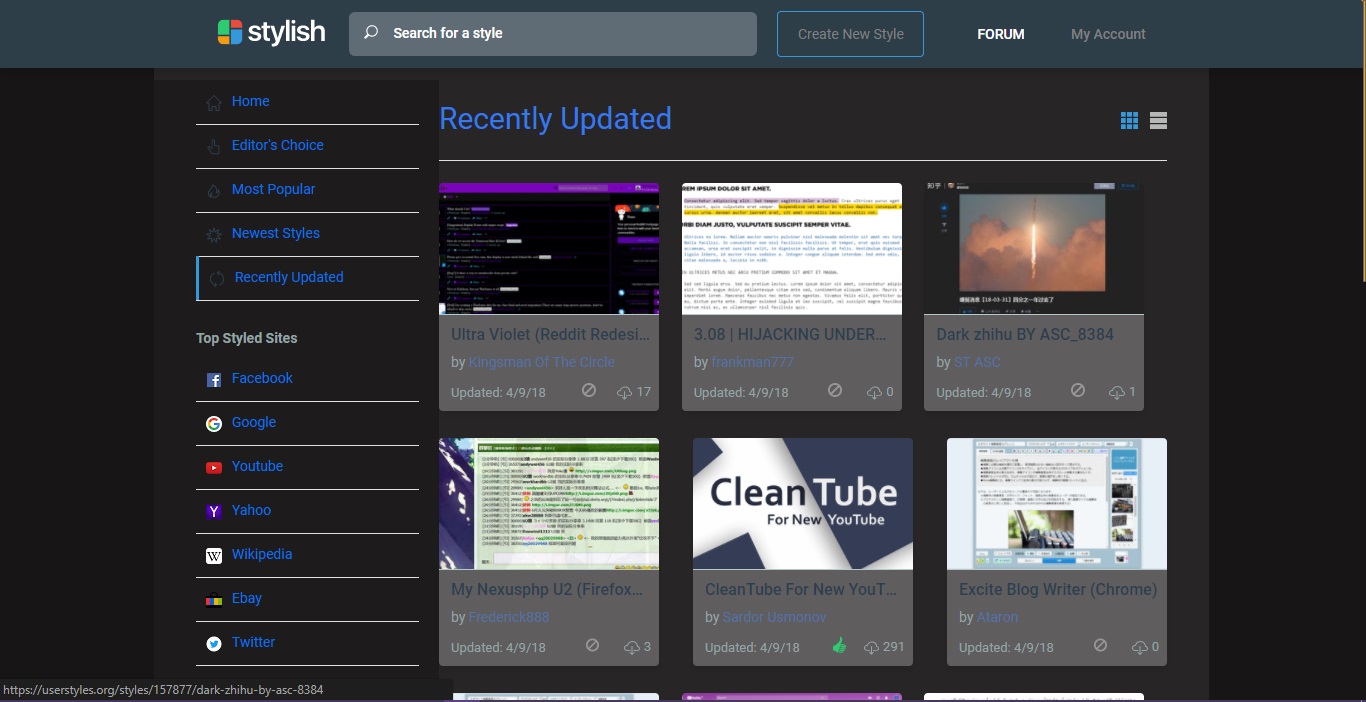Click the Most Popular flame icon
Image resolution: width=1366 pixels, height=702 pixels.
coord(214,190)
